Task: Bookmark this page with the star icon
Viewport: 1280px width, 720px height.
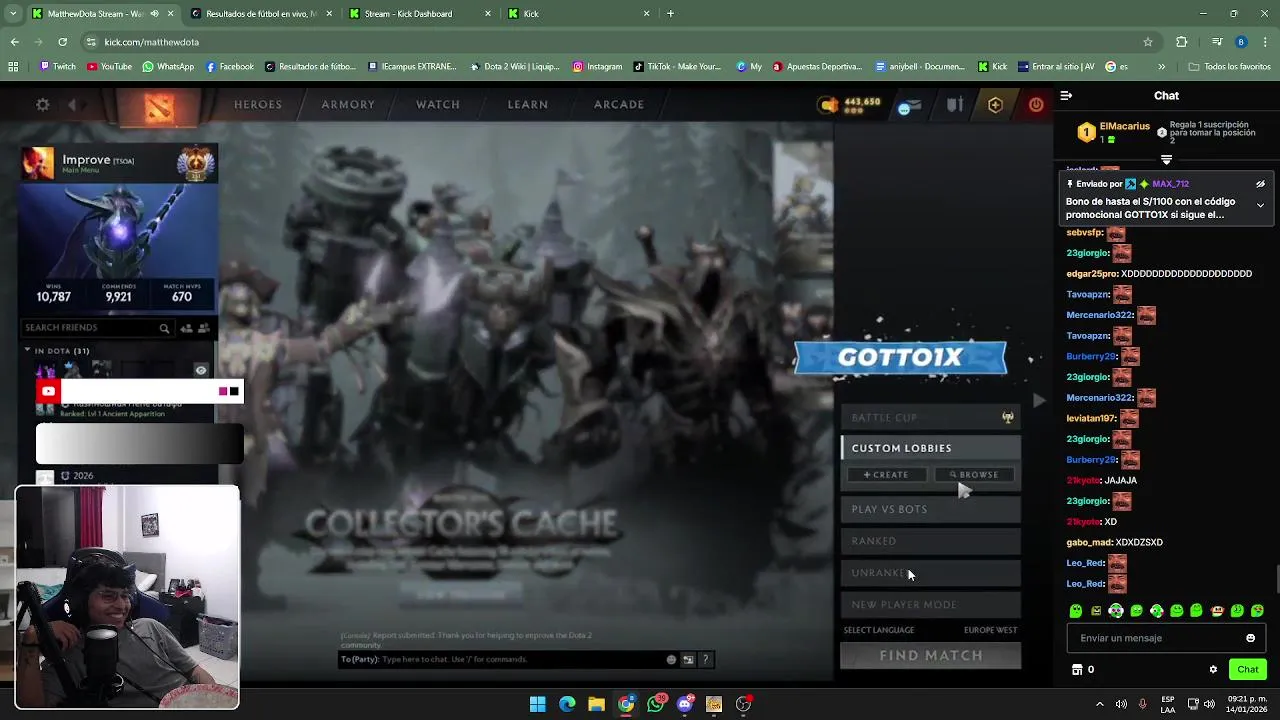Action: (x=1148, y=42)
